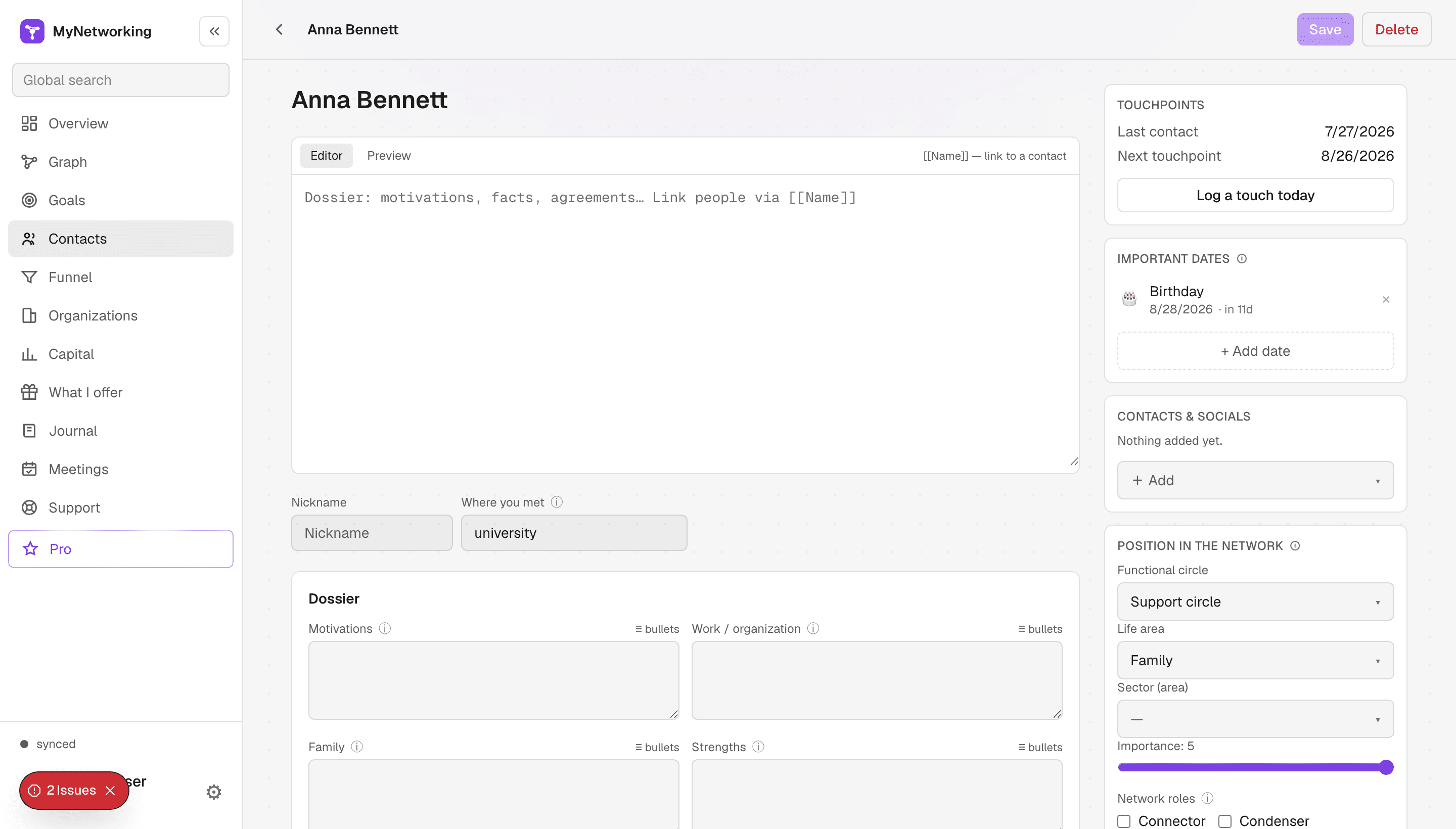Open Overview in the sidebar
Viewport: 1456px width, 829px height.
[x=121, y=123]
